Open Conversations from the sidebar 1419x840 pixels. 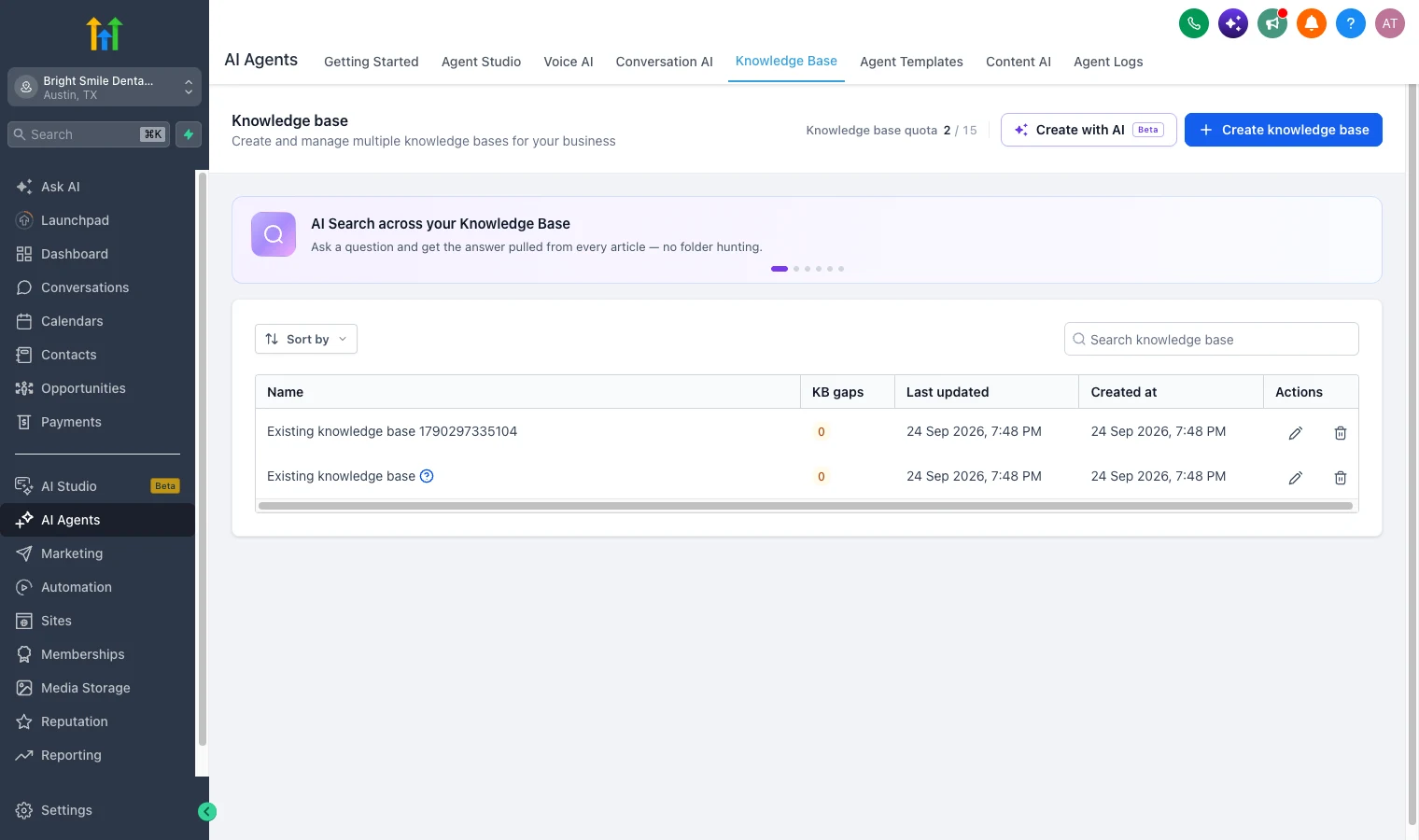tap(97, 287)
